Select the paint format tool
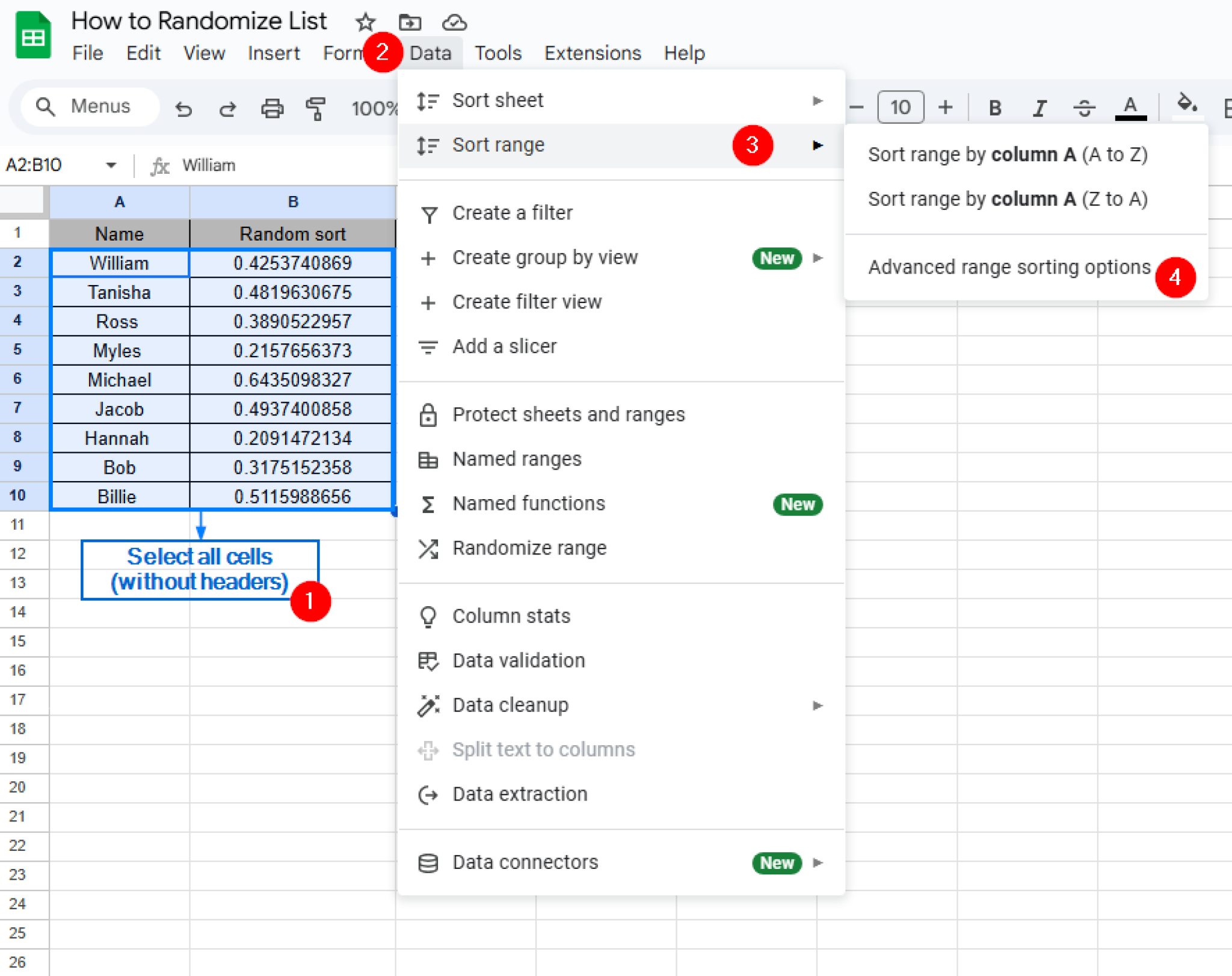Viewport: 1232px width, 976px height. point(316,108)
